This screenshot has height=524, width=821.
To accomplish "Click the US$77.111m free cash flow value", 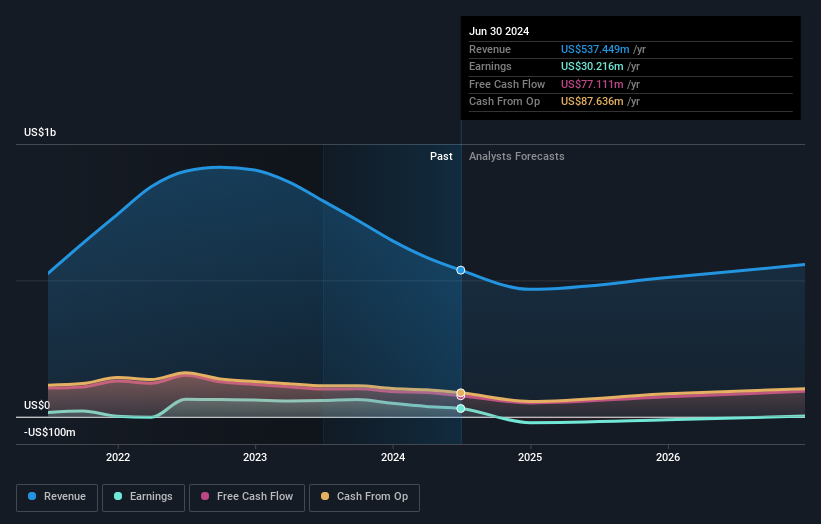I will [x=592, y=84].
